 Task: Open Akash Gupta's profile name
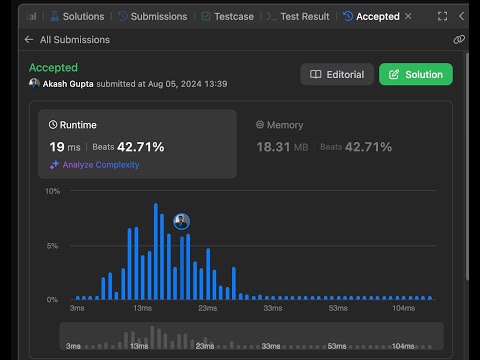tap(68, 84)
